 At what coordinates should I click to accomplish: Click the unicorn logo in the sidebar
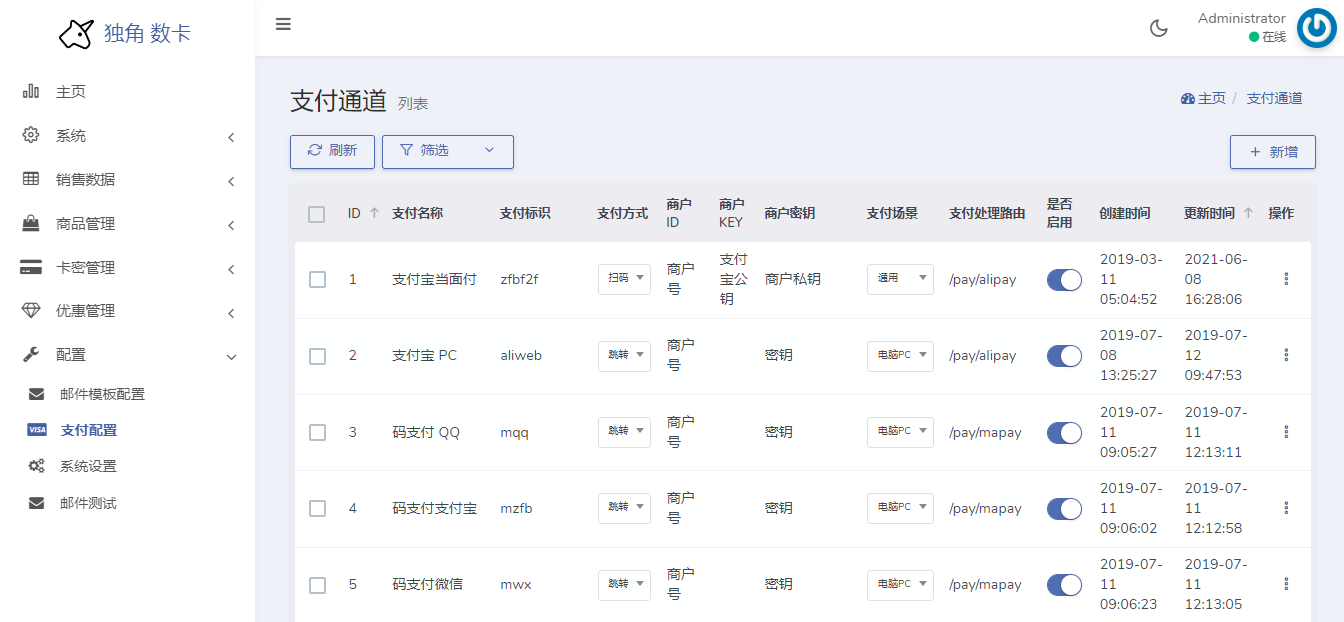(76, 34)
